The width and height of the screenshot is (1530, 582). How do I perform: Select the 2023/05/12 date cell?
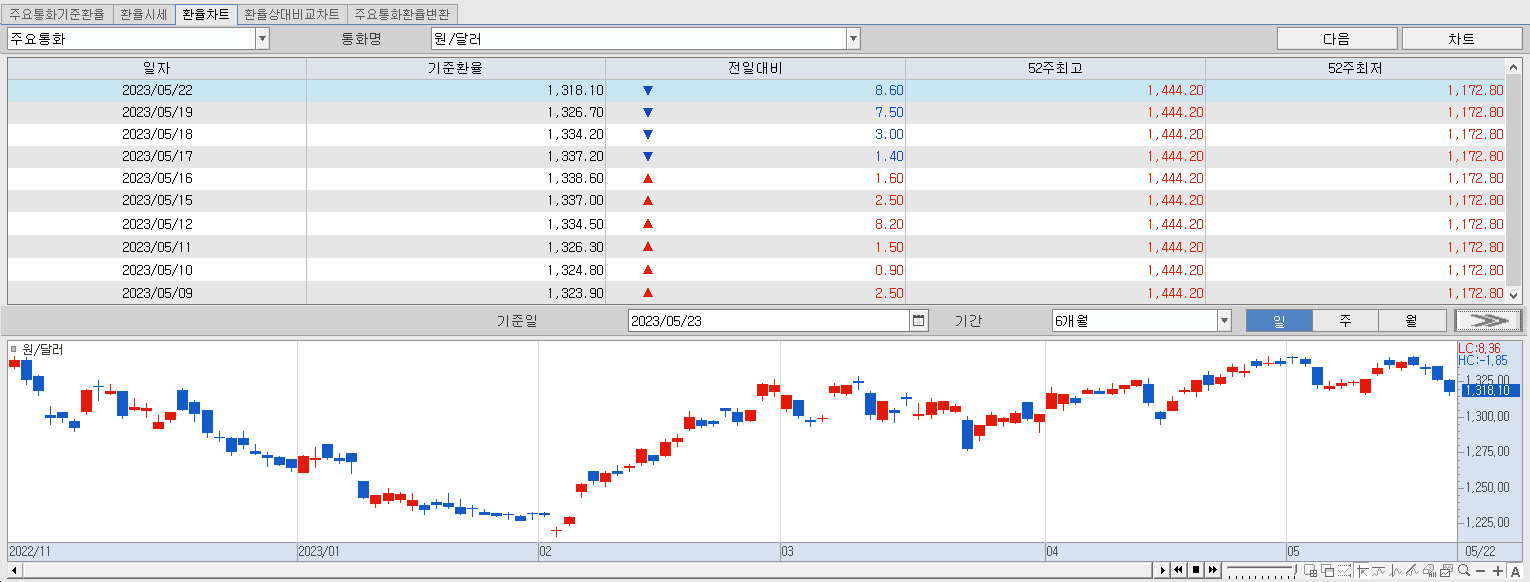[157, 224]
